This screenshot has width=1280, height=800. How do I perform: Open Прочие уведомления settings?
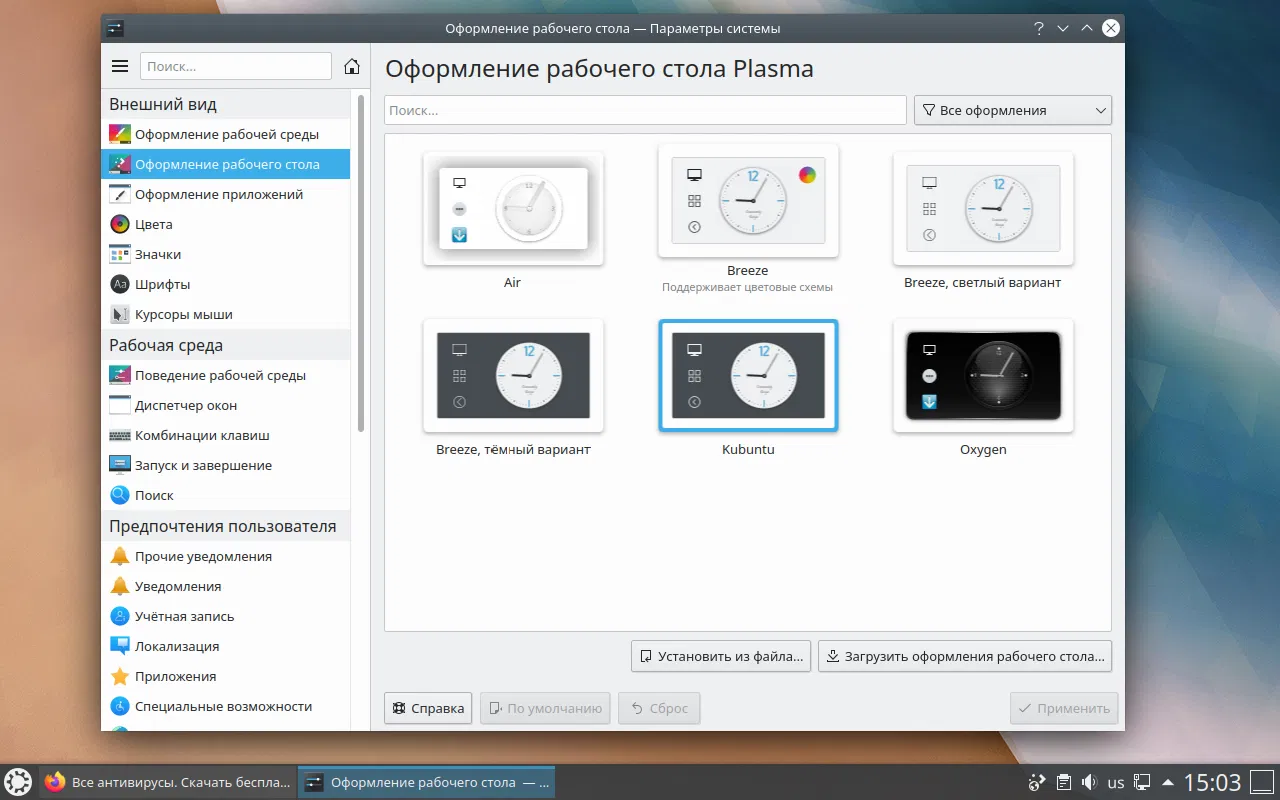[x=226, y=556]
